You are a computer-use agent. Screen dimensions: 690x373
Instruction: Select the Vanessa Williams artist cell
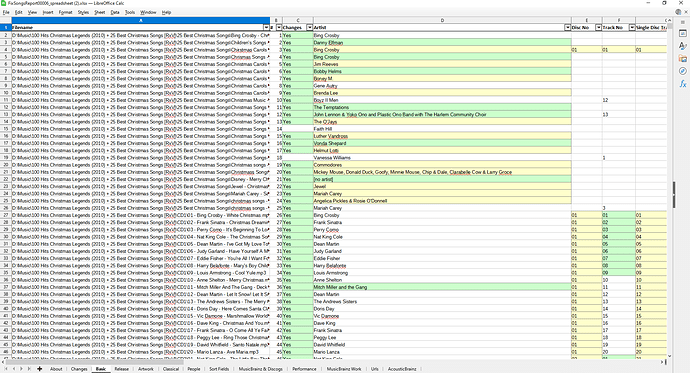[442, 157]
